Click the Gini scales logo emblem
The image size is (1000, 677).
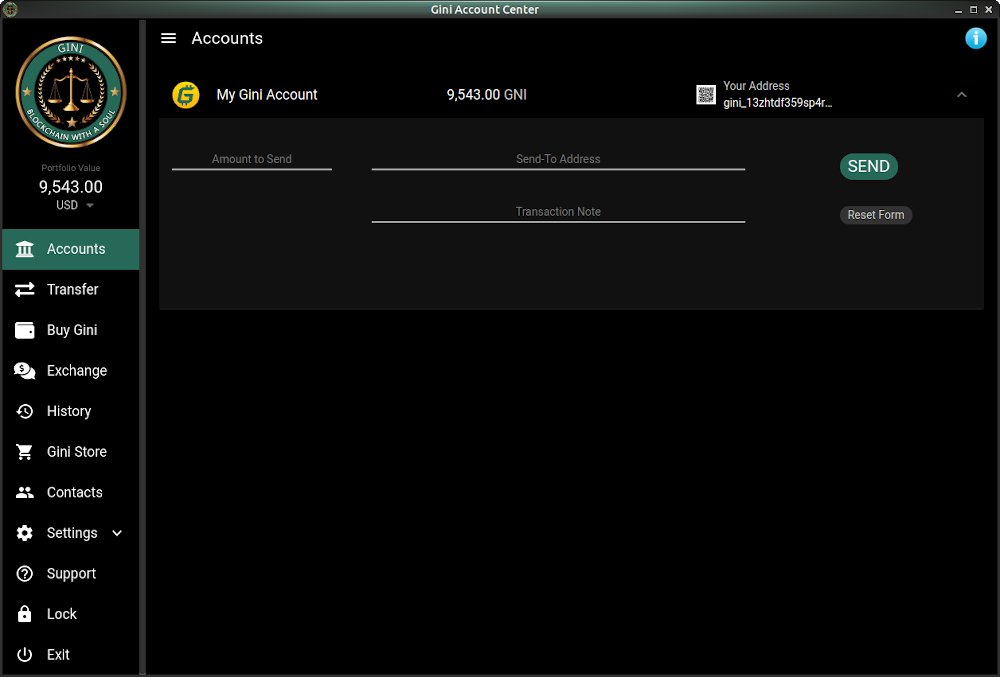71,92
